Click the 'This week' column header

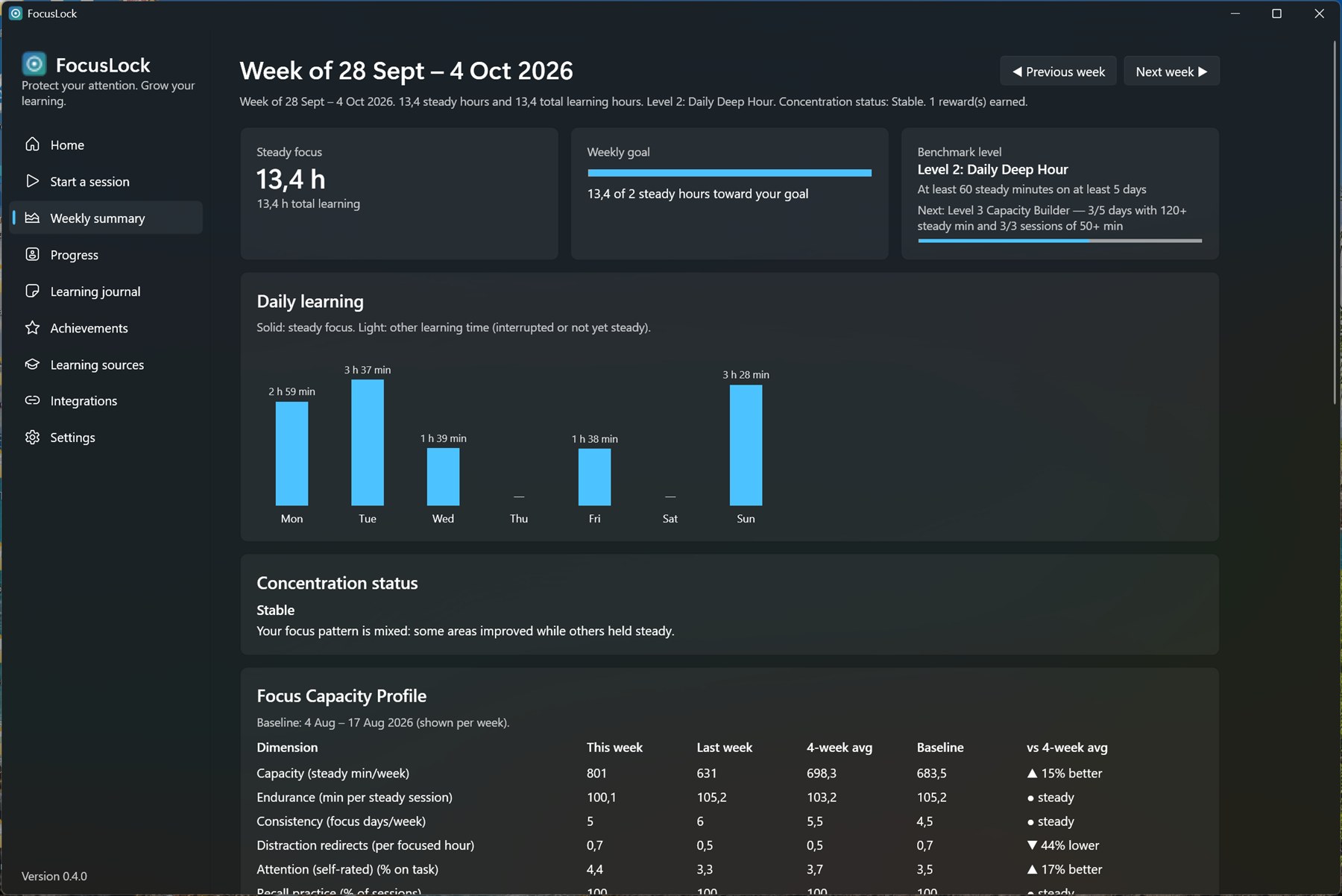click(614, 748)
